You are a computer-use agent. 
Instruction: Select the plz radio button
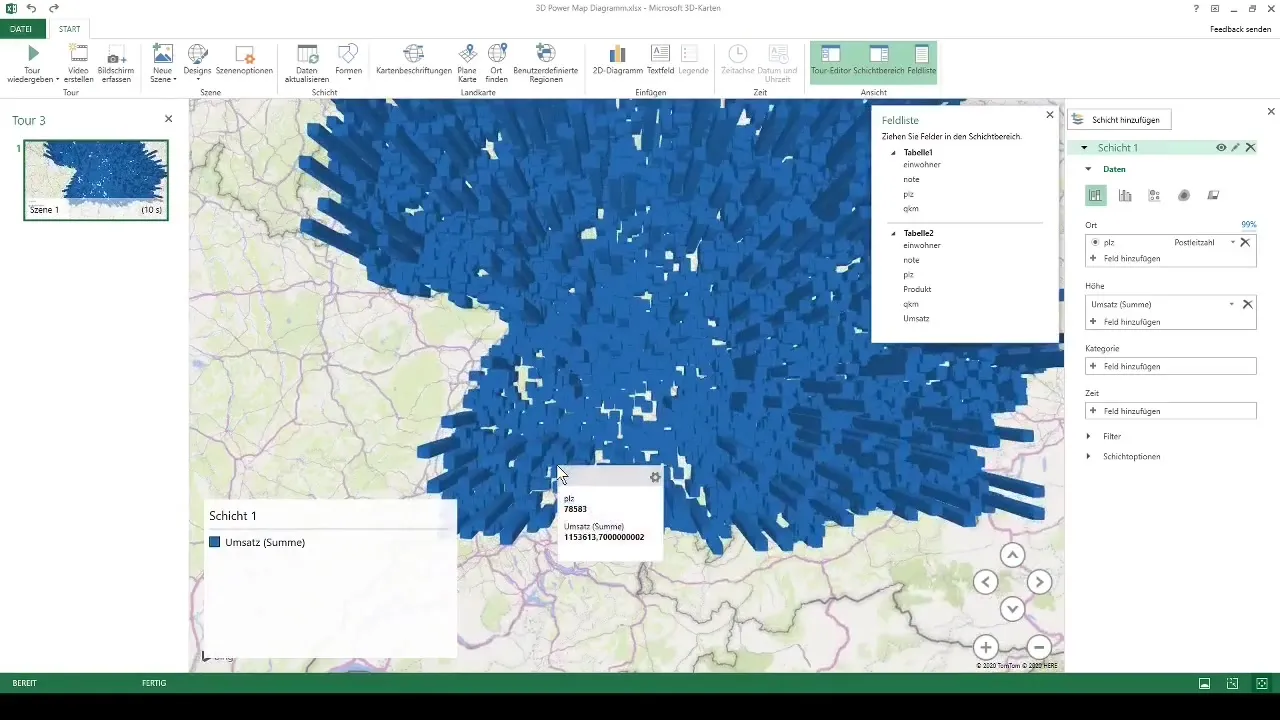pyautogui.click(x=1096, y=242)
